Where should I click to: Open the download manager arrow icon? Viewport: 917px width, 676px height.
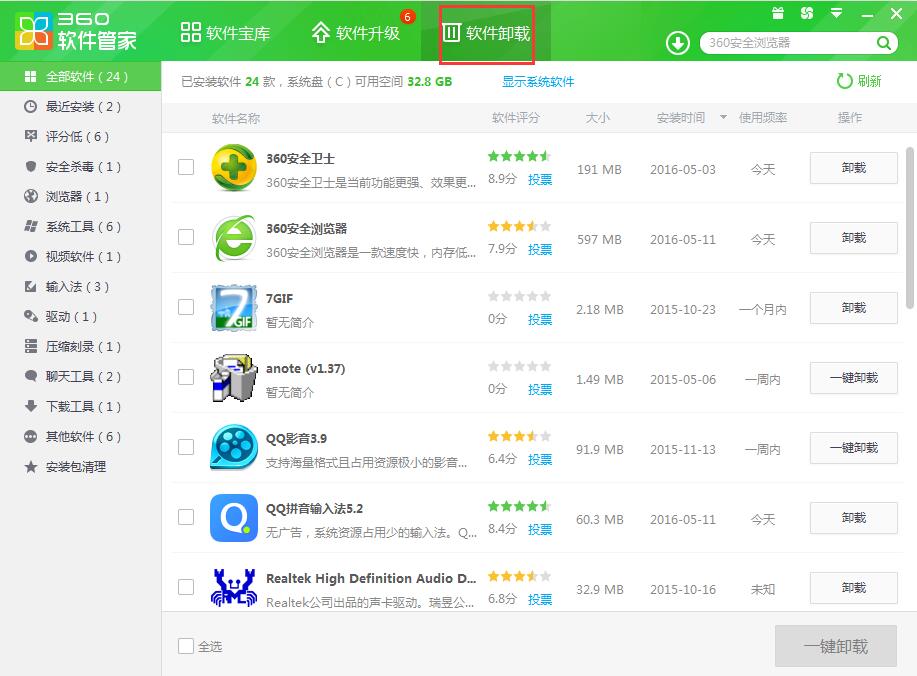pos(678,43)
